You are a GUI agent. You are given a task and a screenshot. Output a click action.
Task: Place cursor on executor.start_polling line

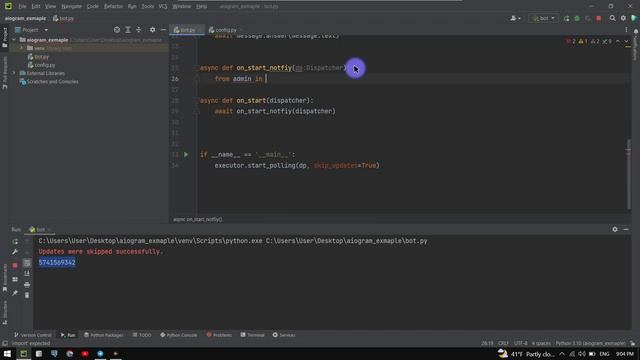(297, 166)
